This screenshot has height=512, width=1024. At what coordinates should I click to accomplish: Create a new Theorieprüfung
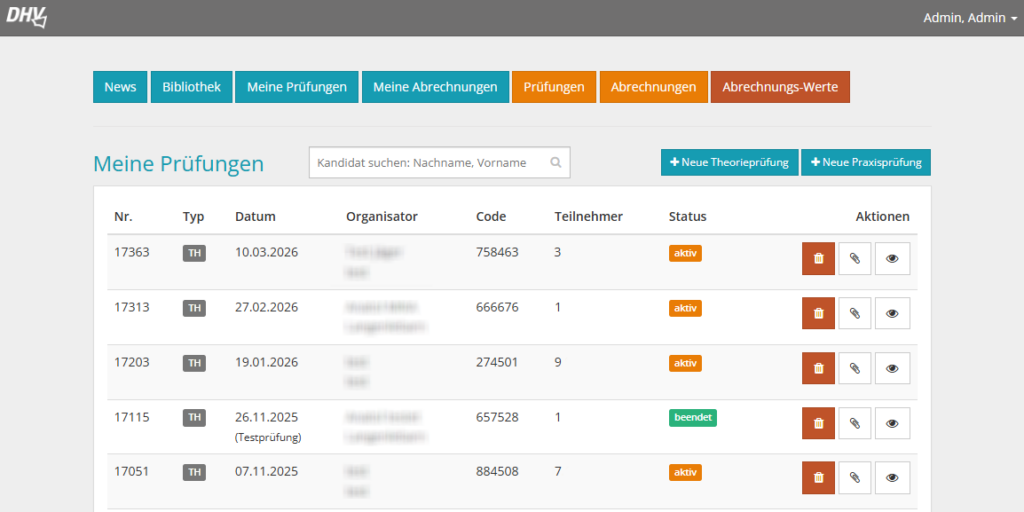(x=729, y=162)
